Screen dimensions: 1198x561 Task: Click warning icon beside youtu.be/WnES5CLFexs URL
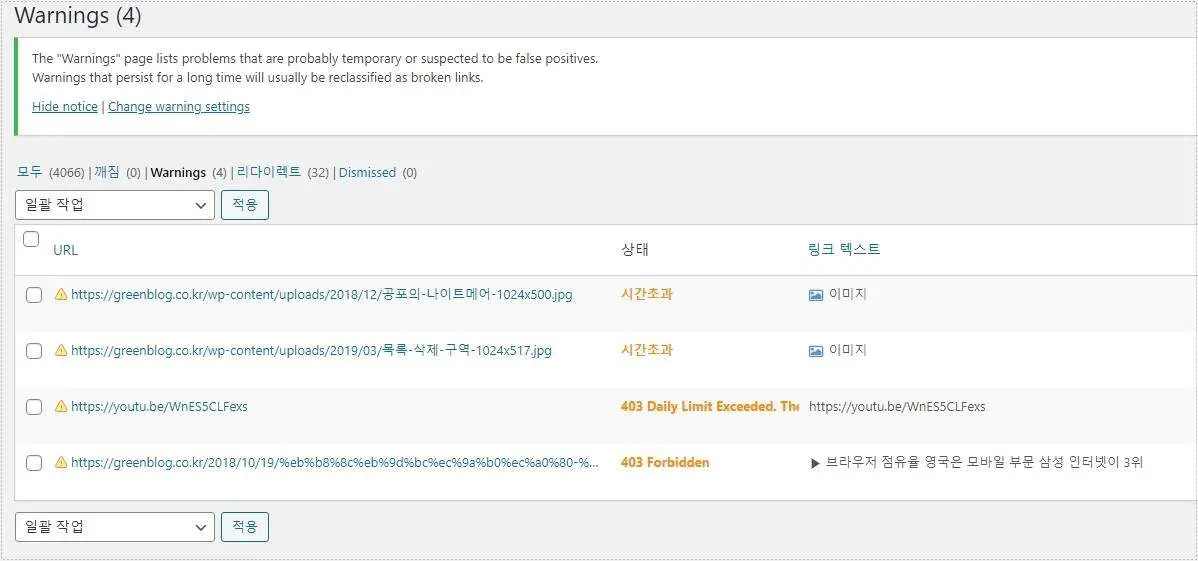pos(61,407)
